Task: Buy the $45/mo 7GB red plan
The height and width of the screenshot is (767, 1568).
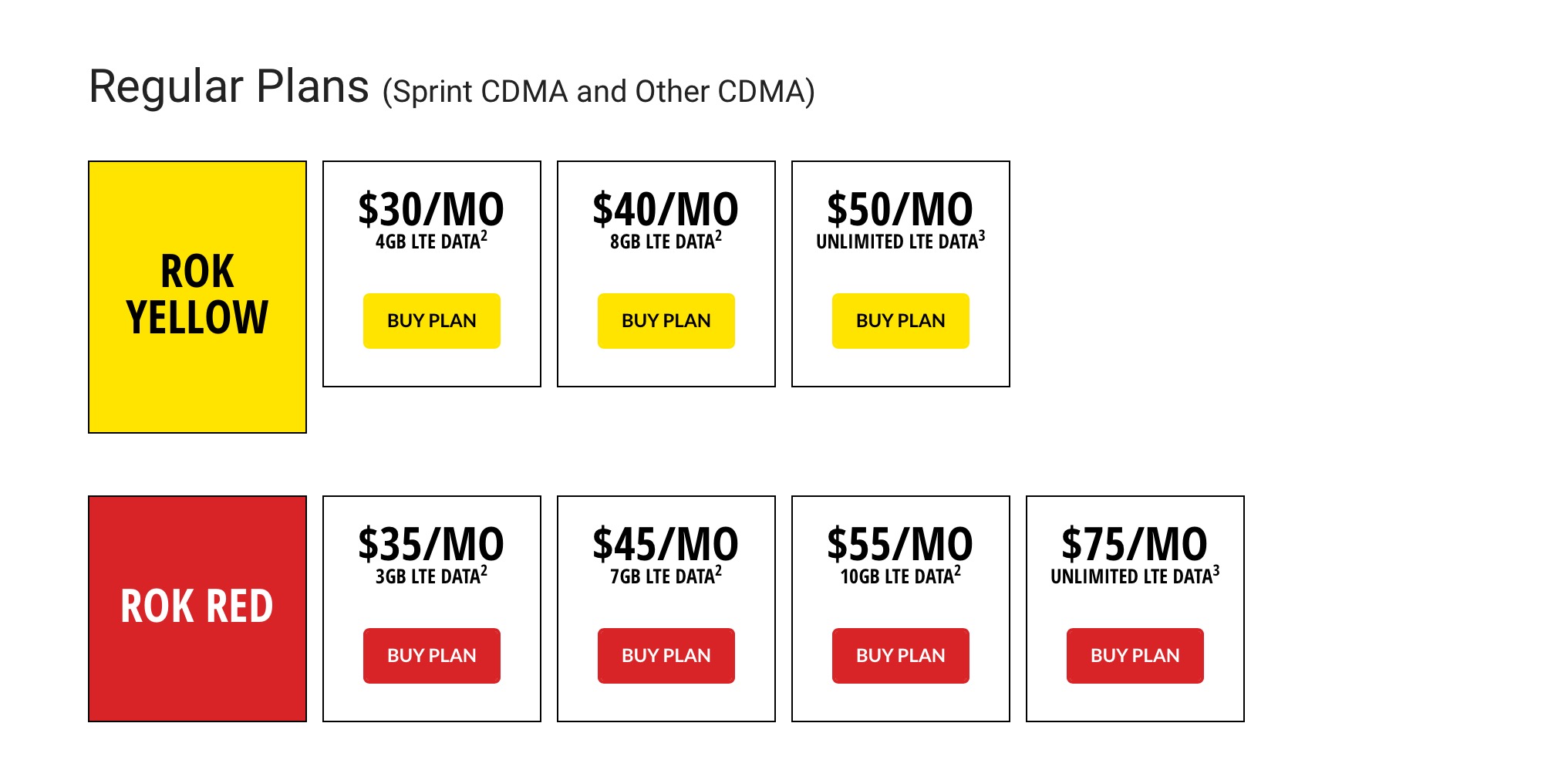Action: tap(666, 656)
